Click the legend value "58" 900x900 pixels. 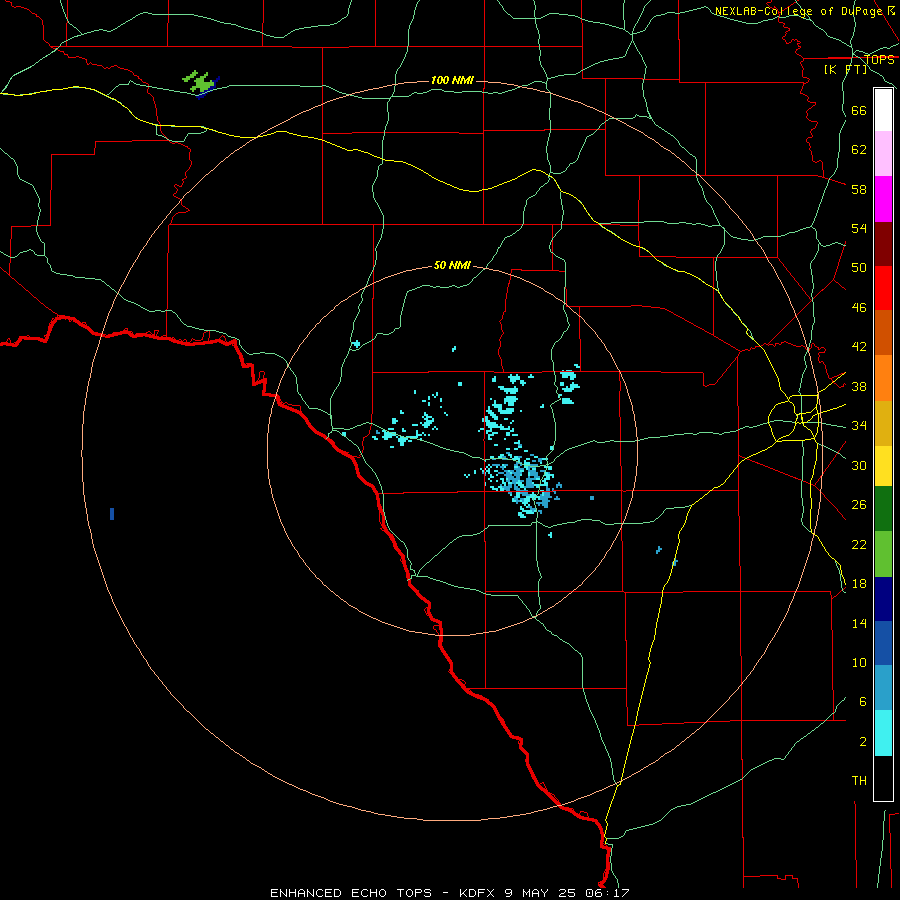click(859, 189)
